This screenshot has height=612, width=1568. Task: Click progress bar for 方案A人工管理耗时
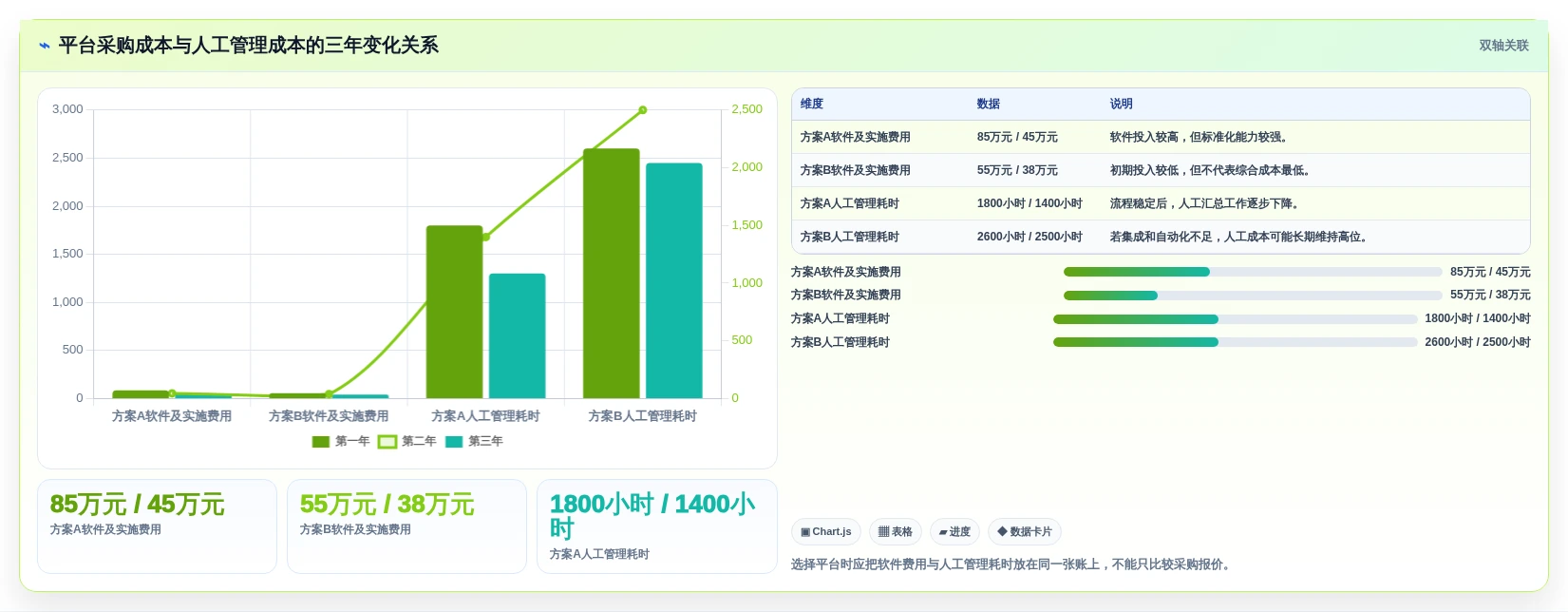point(1235,319)
